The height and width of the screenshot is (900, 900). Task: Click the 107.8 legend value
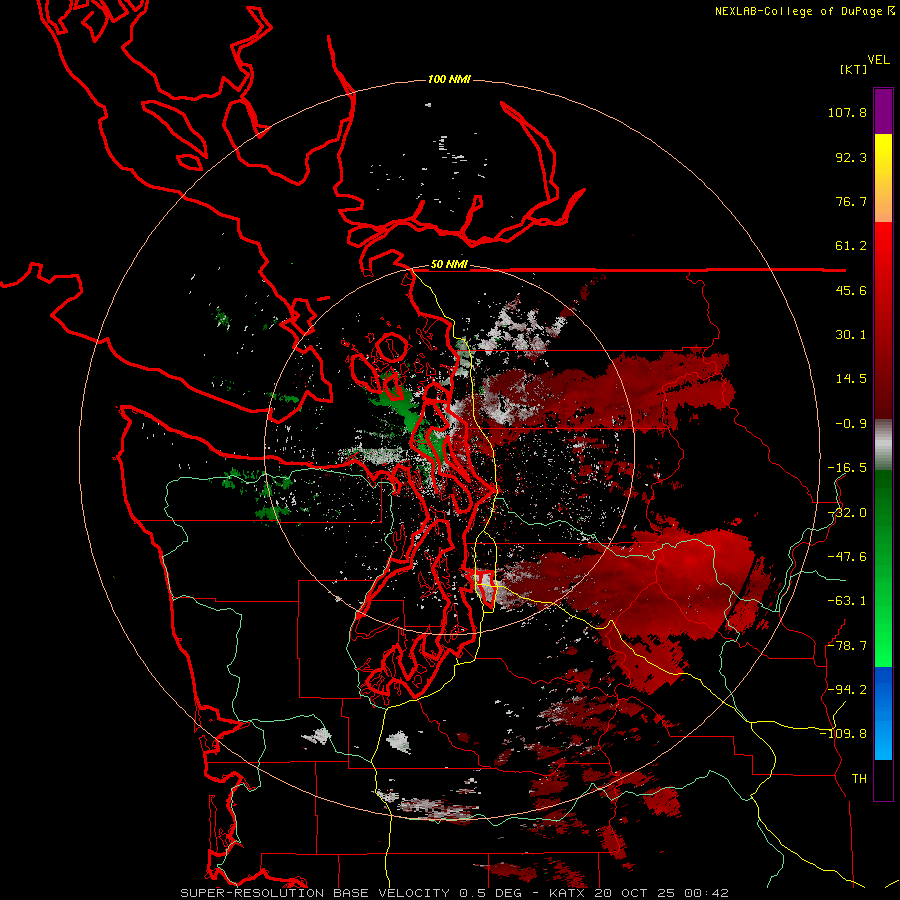[x=847, y=112]
